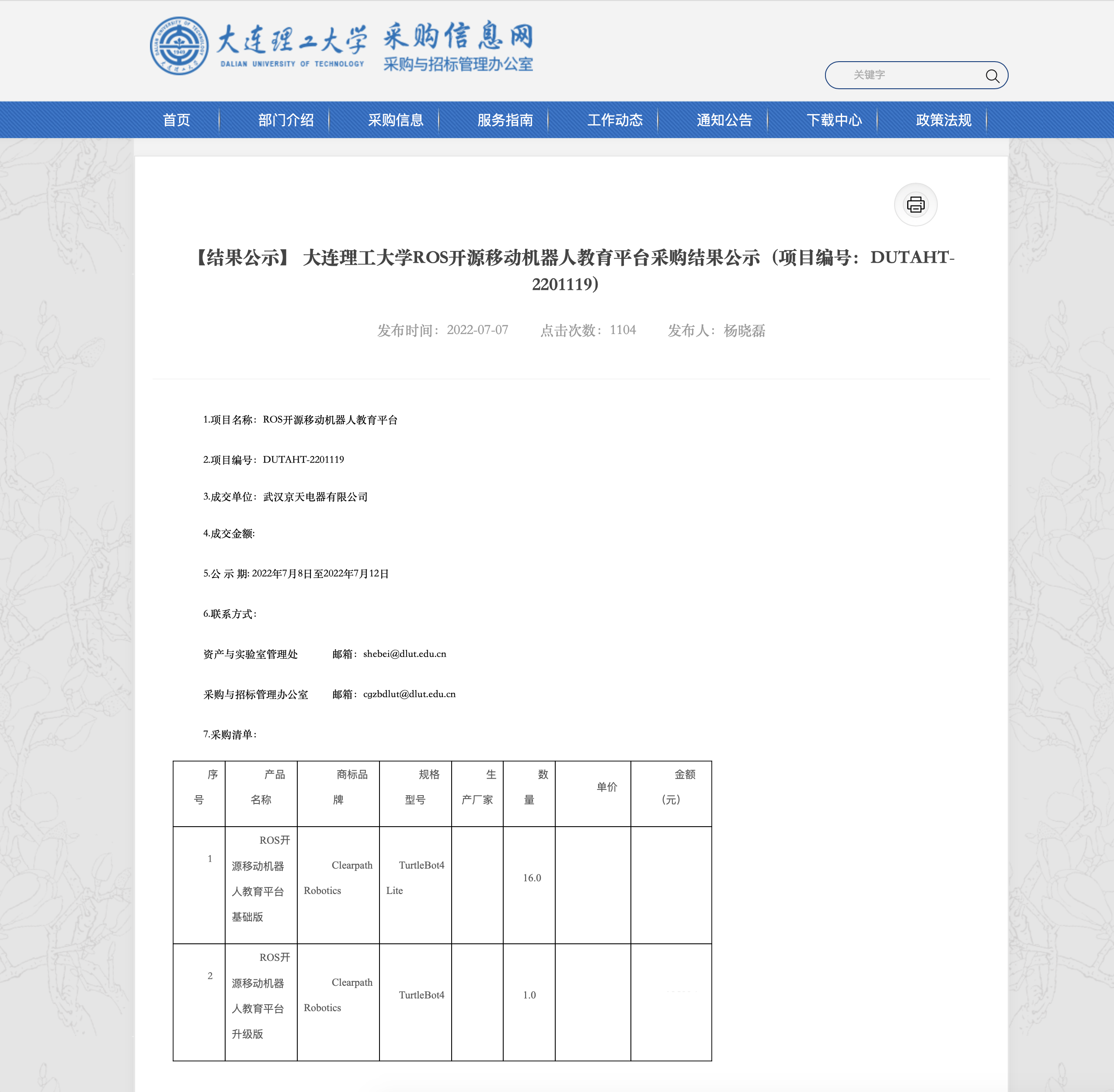
Task: Click the 商标品牌 table header
Action: pos(338,794)
